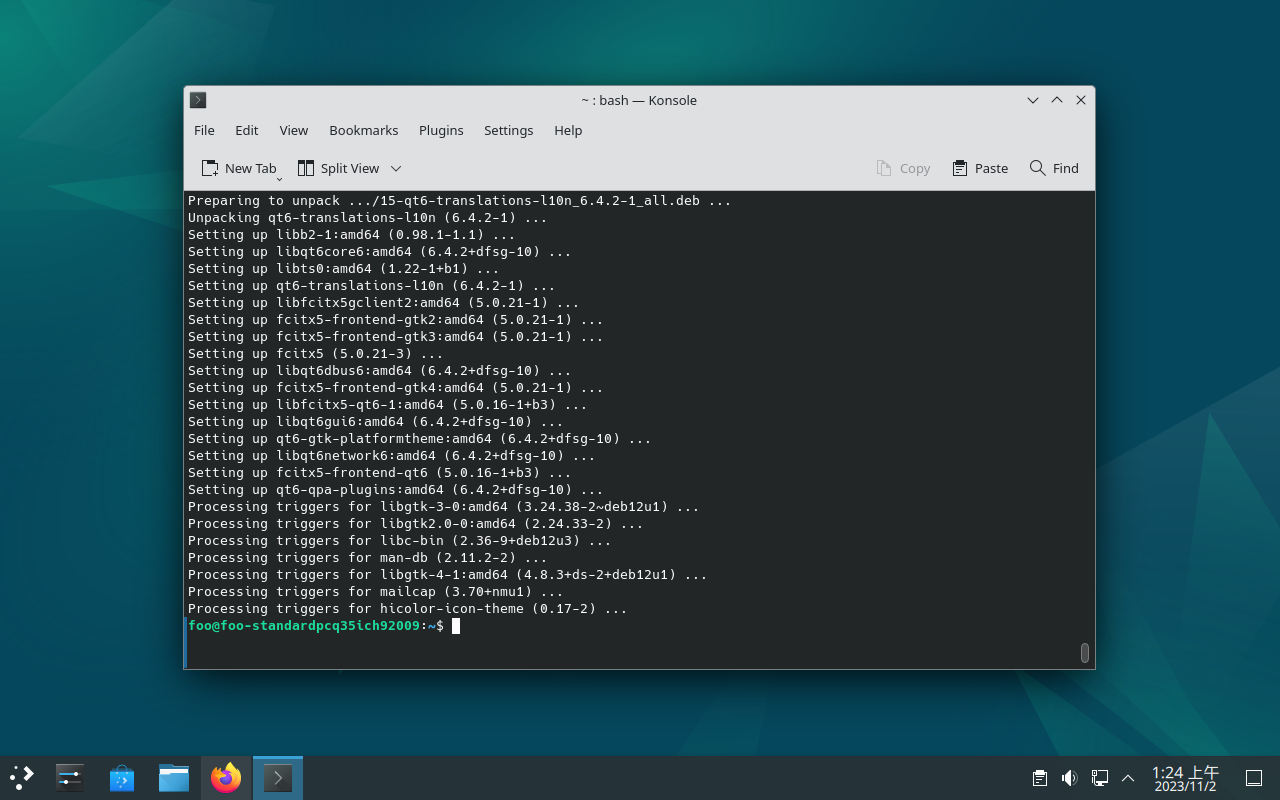Launch Firefox from the taskbar
The width and height of the screenshot is (1280, 800).
click(226, 778)
